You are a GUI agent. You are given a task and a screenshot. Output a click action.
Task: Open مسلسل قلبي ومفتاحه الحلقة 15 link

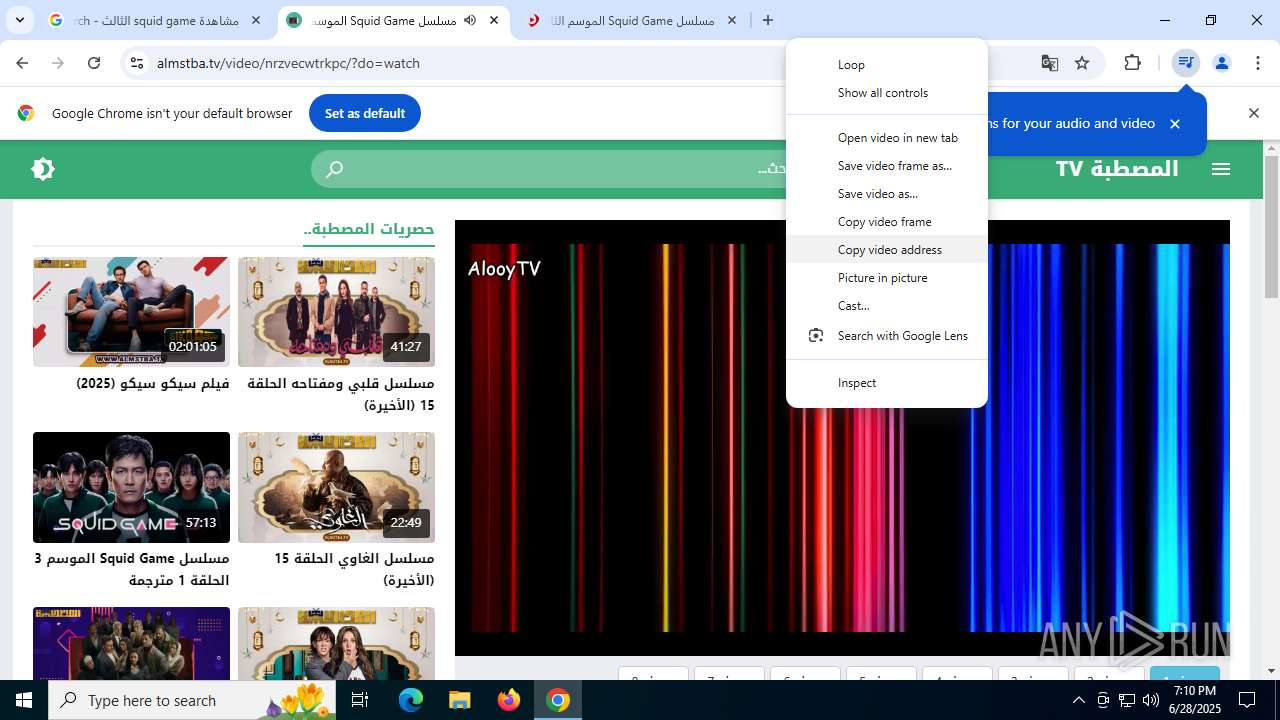point(341,394)
